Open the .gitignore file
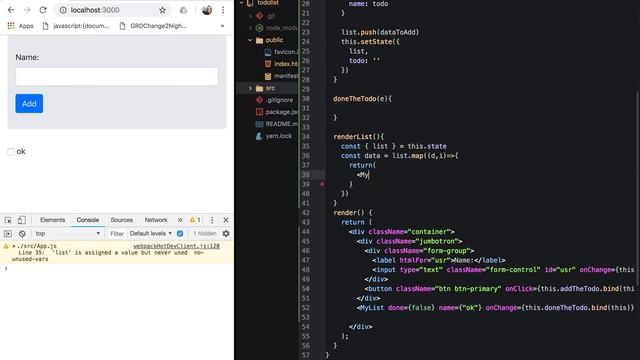This screenshot has height=360, width=640. coord(274,100)
